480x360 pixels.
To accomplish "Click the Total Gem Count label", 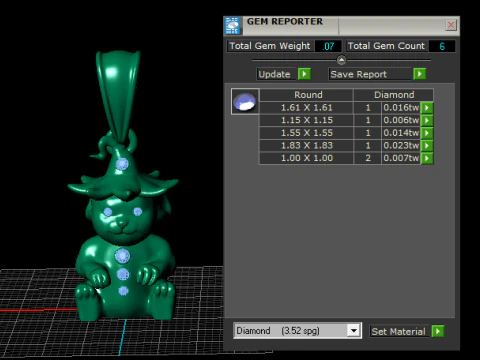I will (x=386, y=46).
